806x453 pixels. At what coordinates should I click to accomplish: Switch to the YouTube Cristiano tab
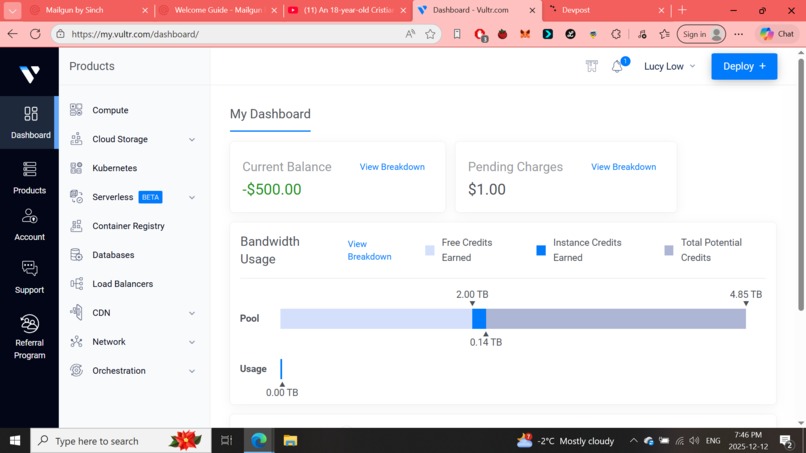tap(347, 10)
